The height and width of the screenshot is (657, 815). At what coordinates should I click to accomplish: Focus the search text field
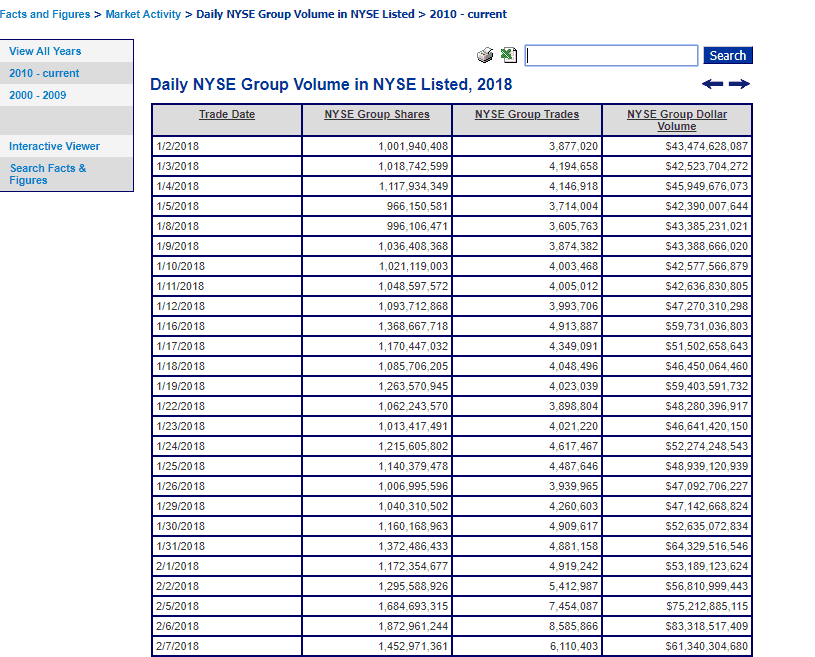click(611, 56)
